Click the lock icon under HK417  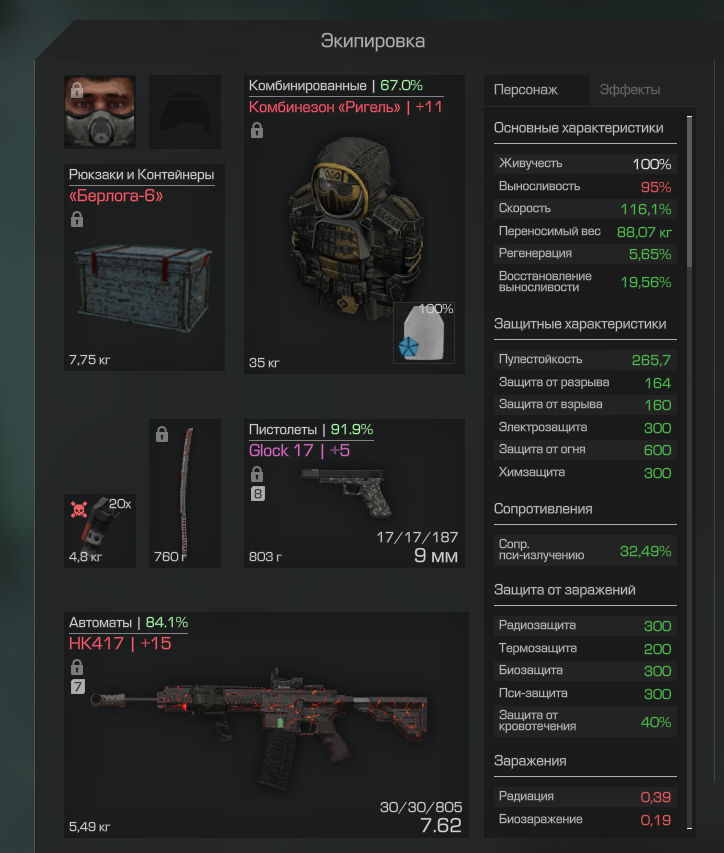(x=77, y=667)
